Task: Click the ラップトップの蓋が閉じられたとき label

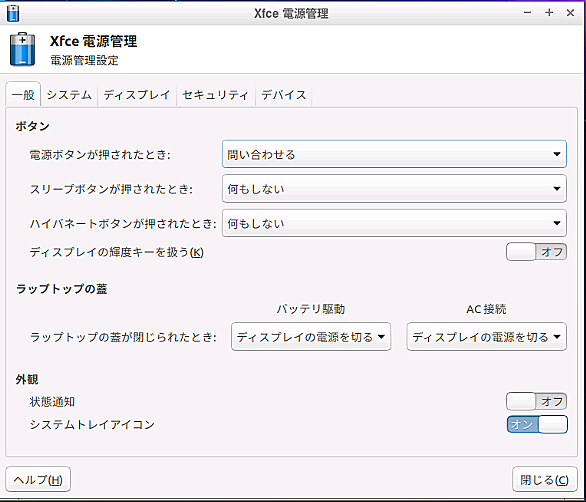Action: [x=123, y=337]
